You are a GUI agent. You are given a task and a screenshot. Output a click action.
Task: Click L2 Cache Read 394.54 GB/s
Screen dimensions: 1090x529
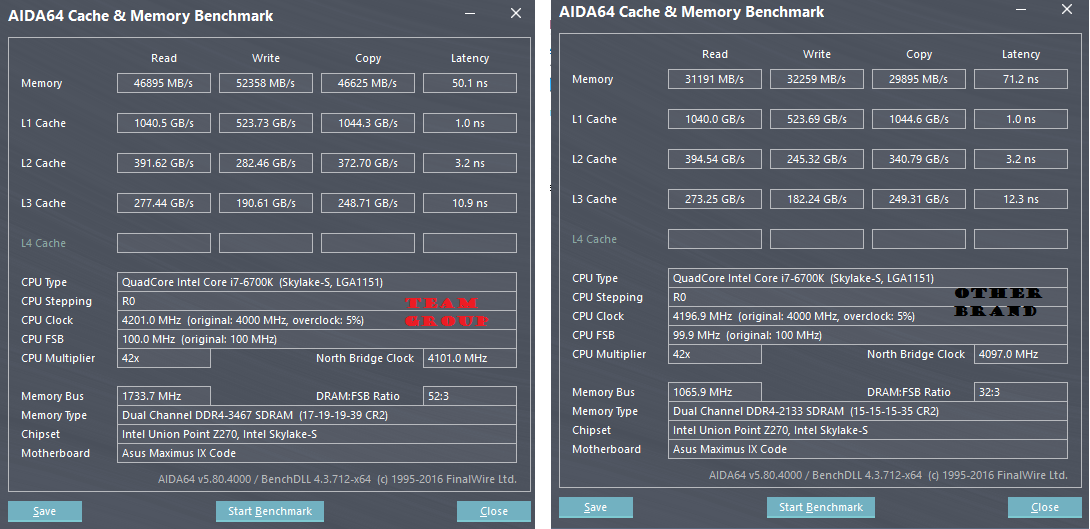click(x=715, y=159)
